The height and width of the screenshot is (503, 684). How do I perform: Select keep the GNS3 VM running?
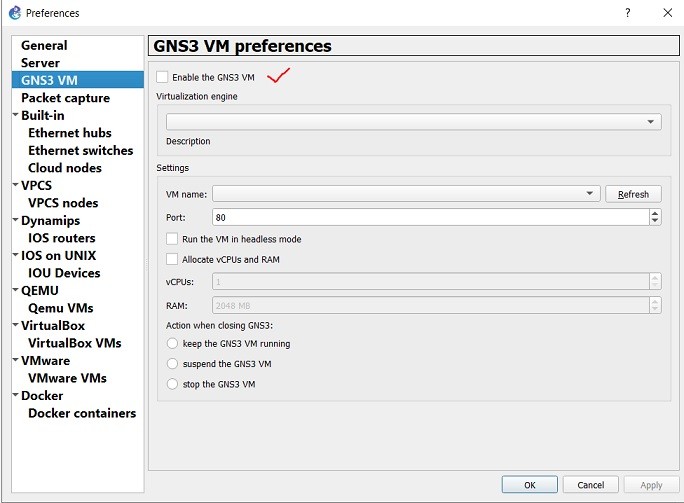tap(172, 343)
